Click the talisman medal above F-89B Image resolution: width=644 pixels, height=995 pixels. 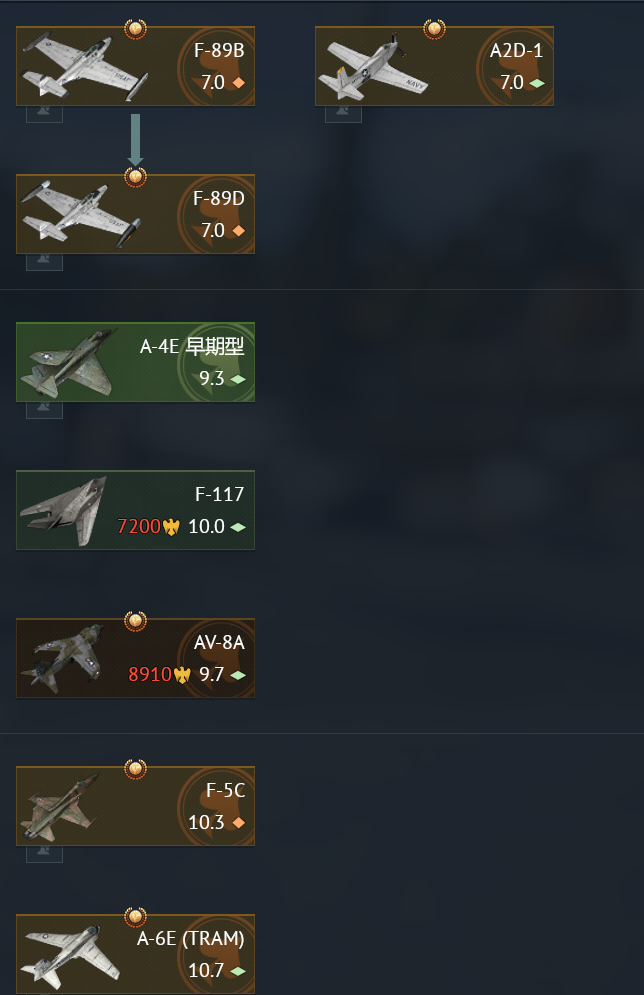135,29
